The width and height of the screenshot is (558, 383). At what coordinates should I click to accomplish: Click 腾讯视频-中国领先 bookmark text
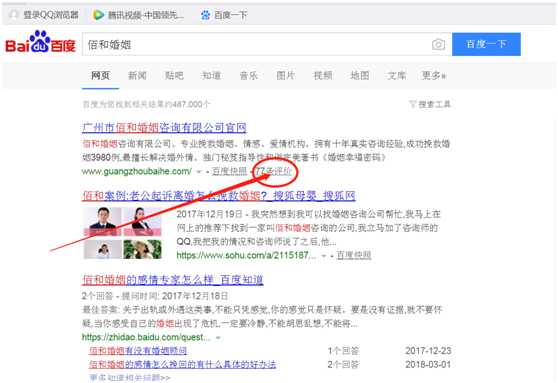[x=146, y=15]
